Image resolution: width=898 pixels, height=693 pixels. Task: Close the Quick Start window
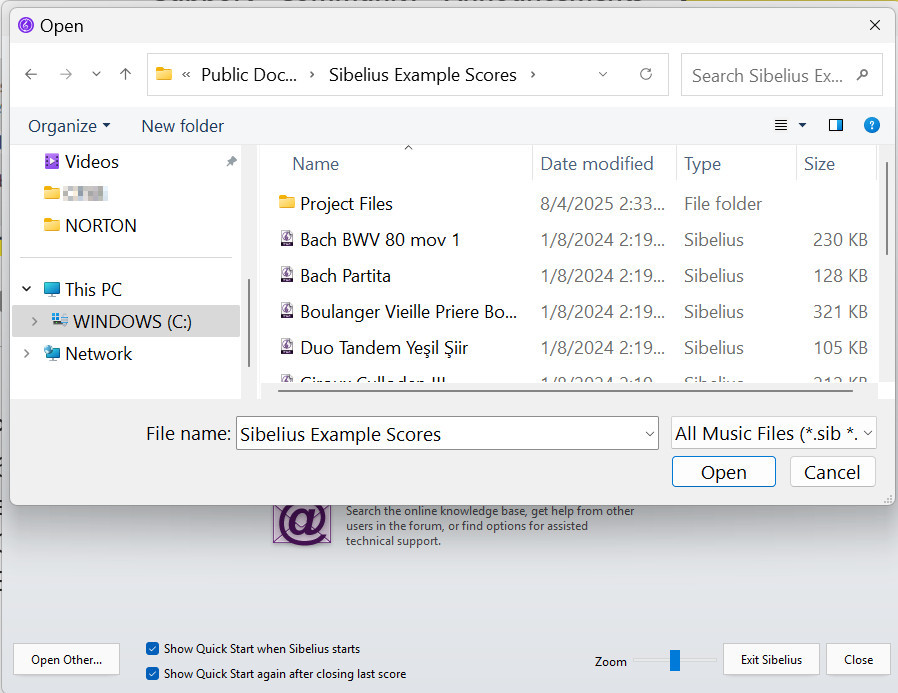click(x=858, y=660)
